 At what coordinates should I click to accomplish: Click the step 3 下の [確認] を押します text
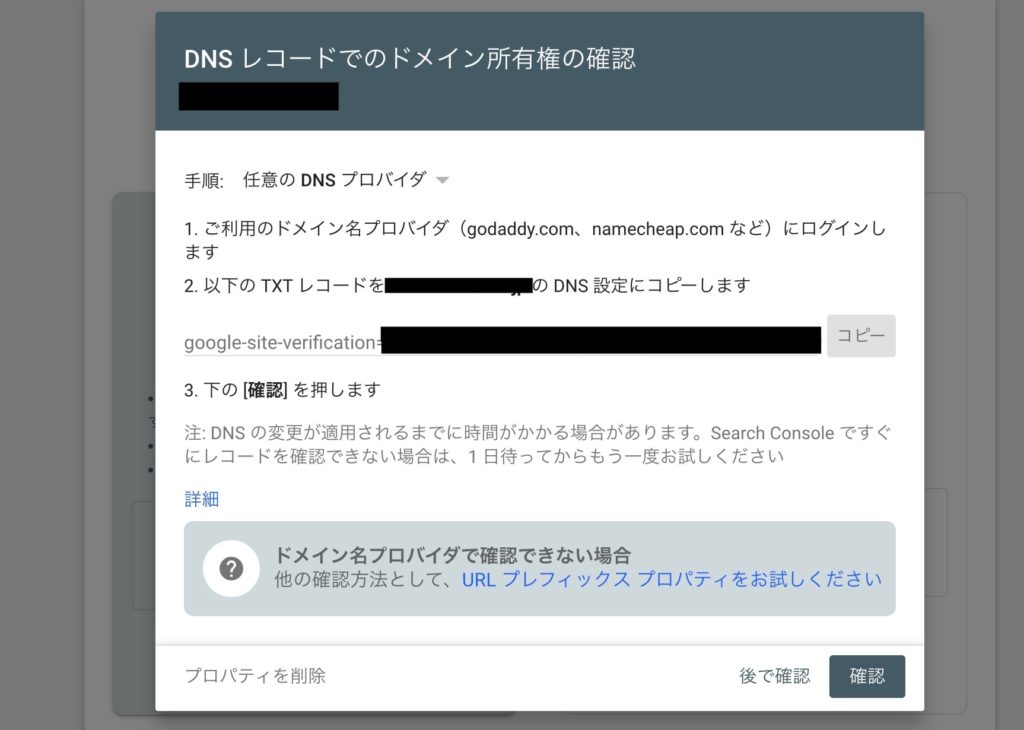(282, 389)
